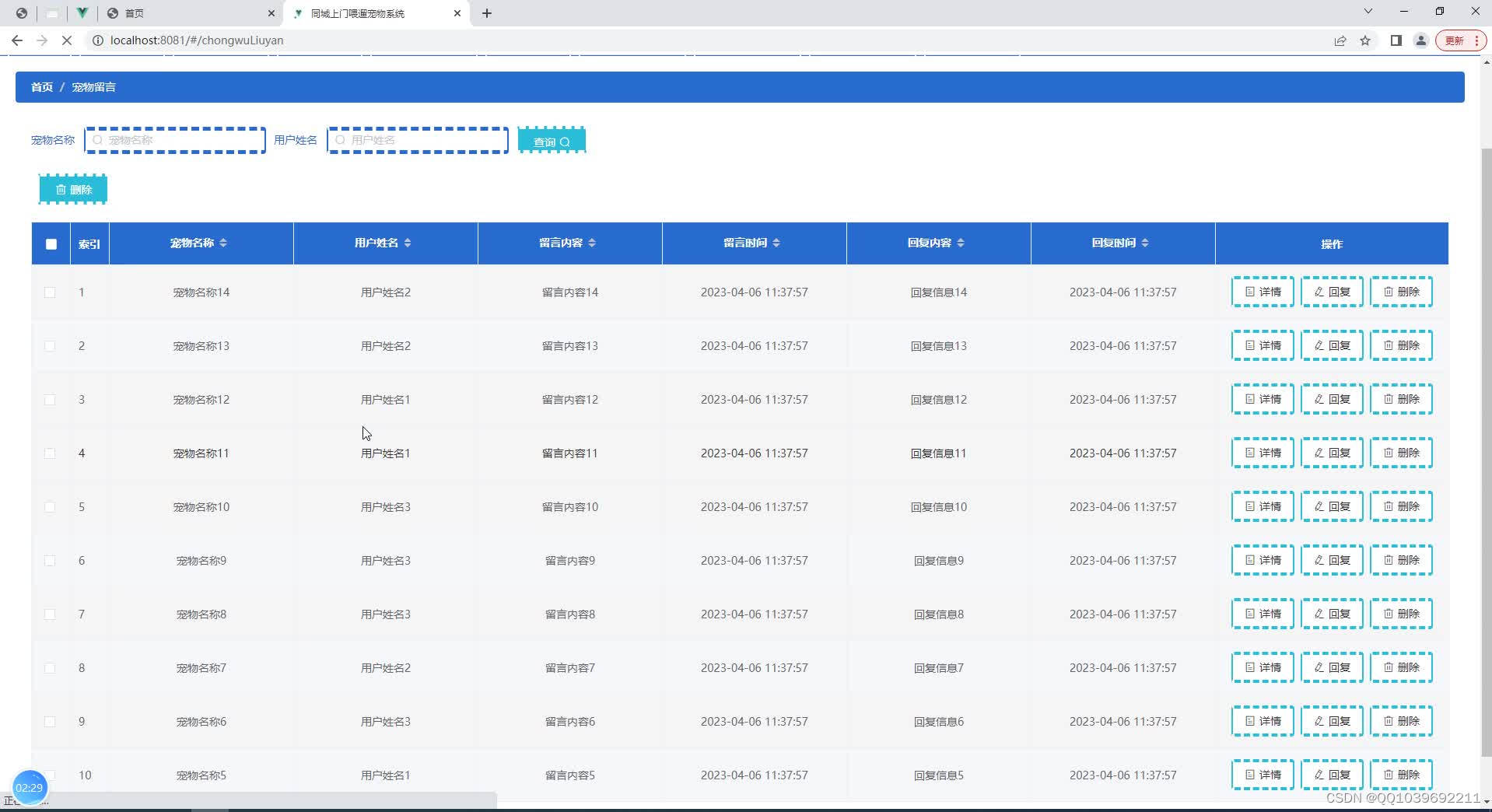The width and height of the screenshot is (1492, 812).
Task: Check the row 1 checkbox
Action: 50,292
